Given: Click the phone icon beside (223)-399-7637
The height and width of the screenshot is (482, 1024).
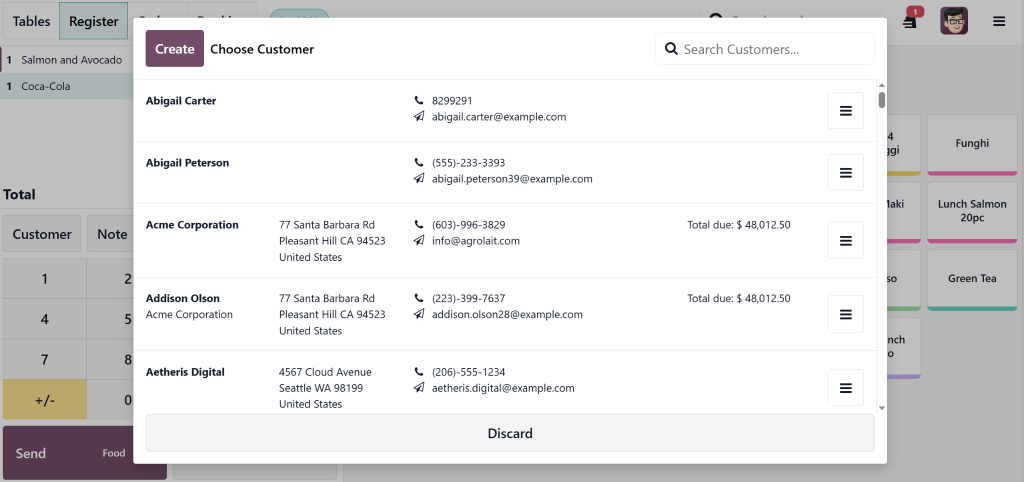Looking at the screenshot, I should [419, 298].
